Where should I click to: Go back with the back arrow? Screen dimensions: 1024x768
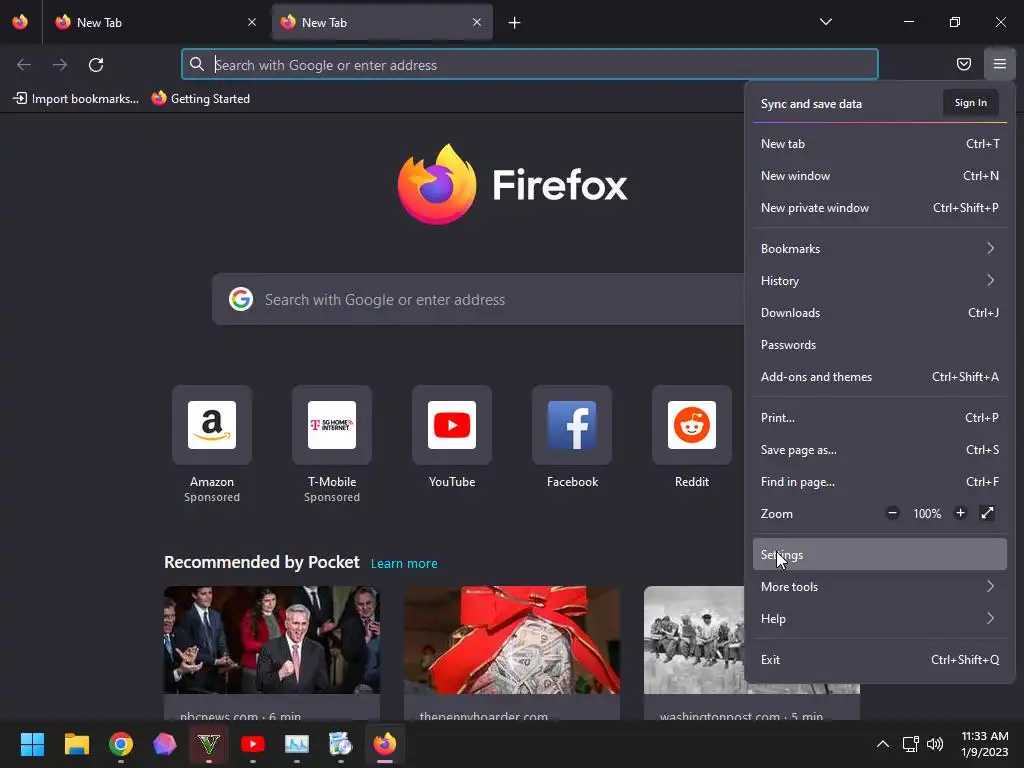[24, 65]
